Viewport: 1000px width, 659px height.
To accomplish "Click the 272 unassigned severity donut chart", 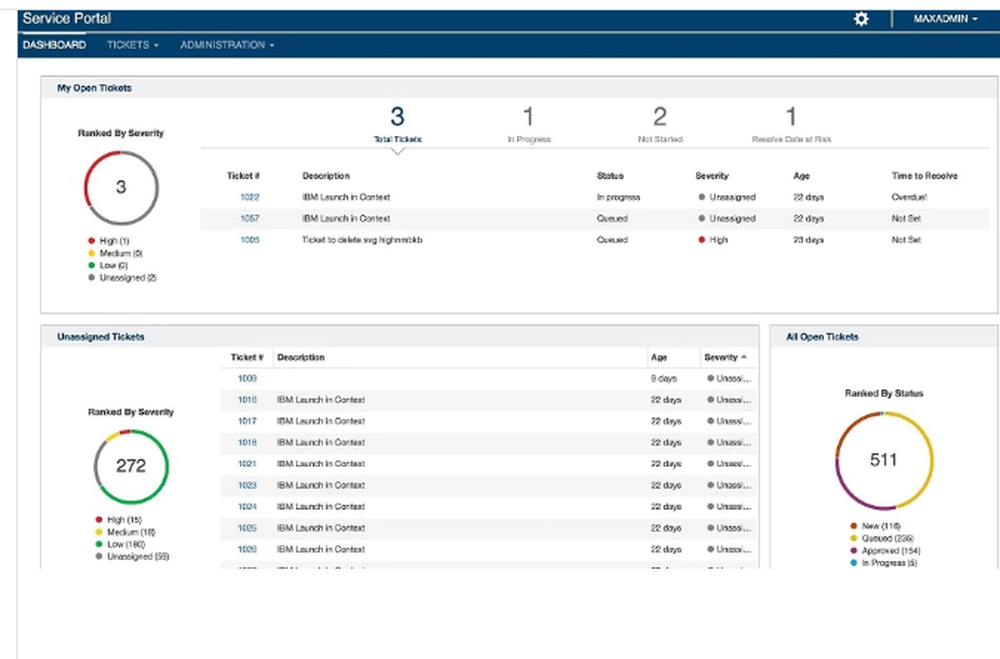I will tap(131, 466).
